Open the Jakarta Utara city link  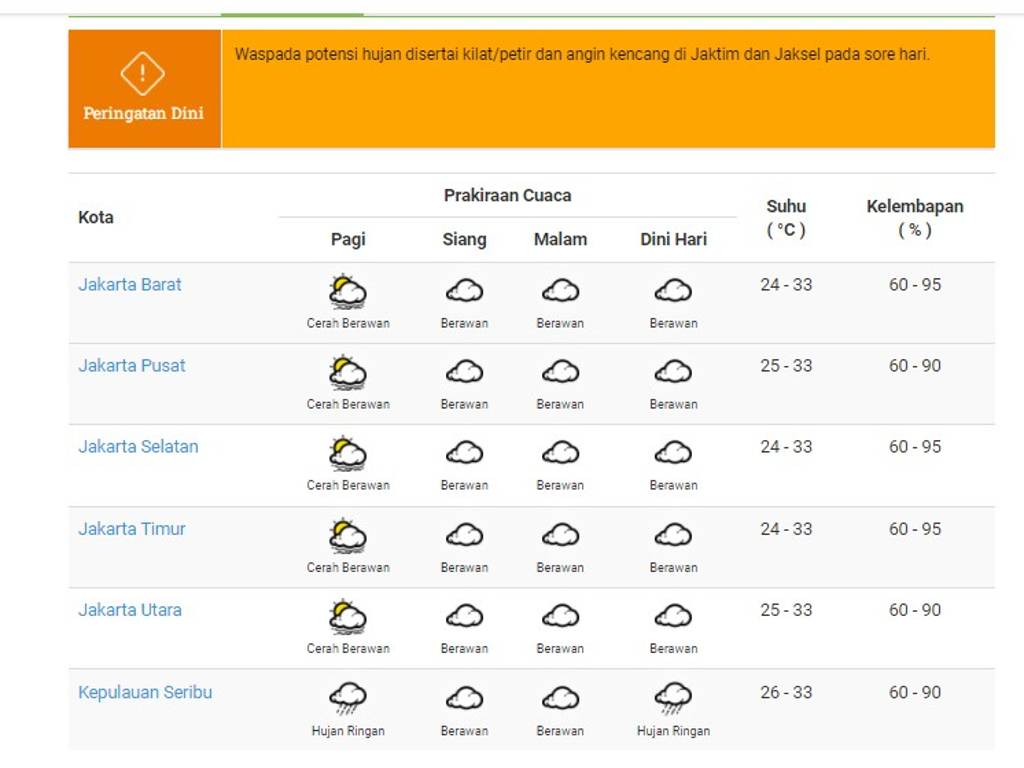coord(130,610)
